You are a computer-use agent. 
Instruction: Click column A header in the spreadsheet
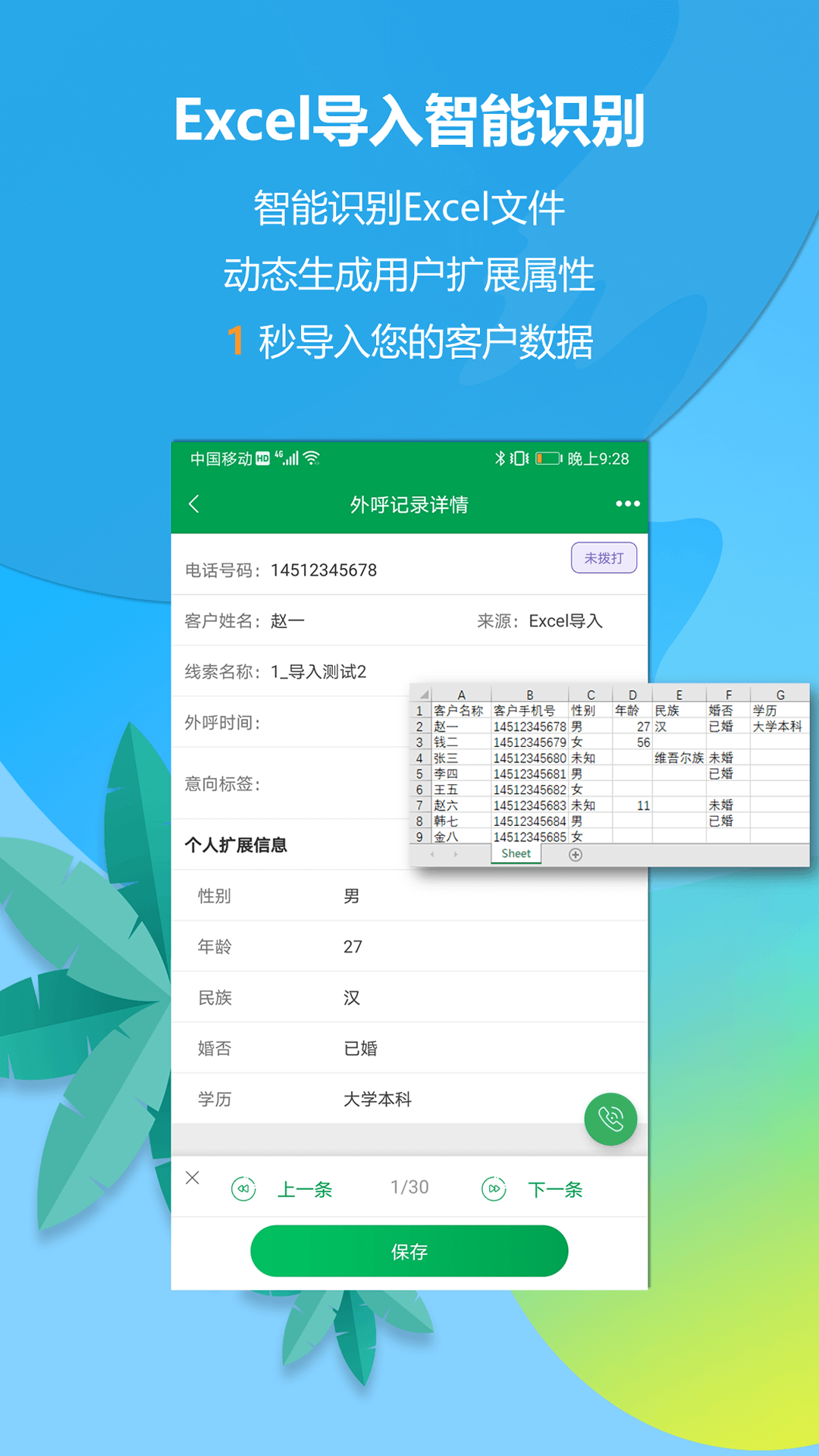click(x=461, y=695)
